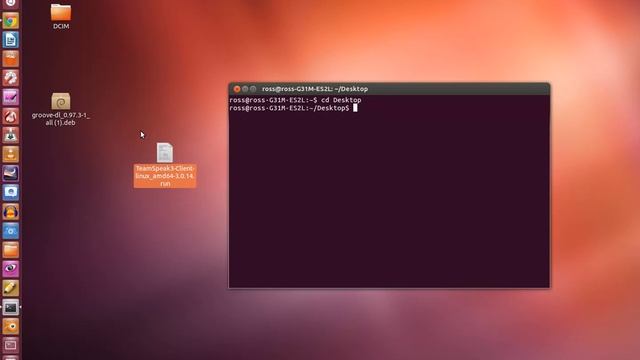The image size is (640, 360).
Task: Open the orange folder file manager in launcher
Action: coord(11,250)
